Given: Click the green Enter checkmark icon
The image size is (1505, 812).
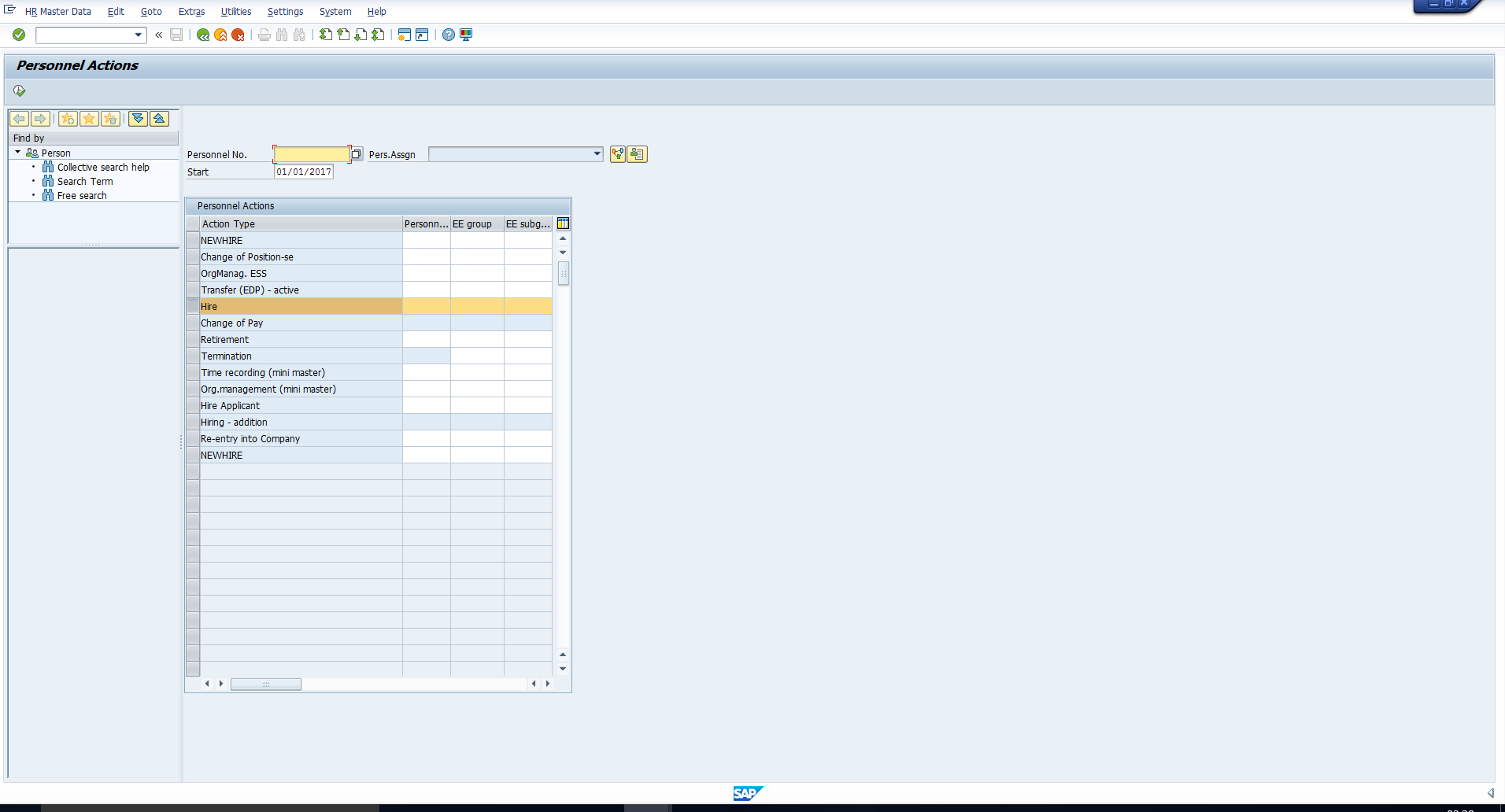Looking at the screenshot, I should pos(19,35).
